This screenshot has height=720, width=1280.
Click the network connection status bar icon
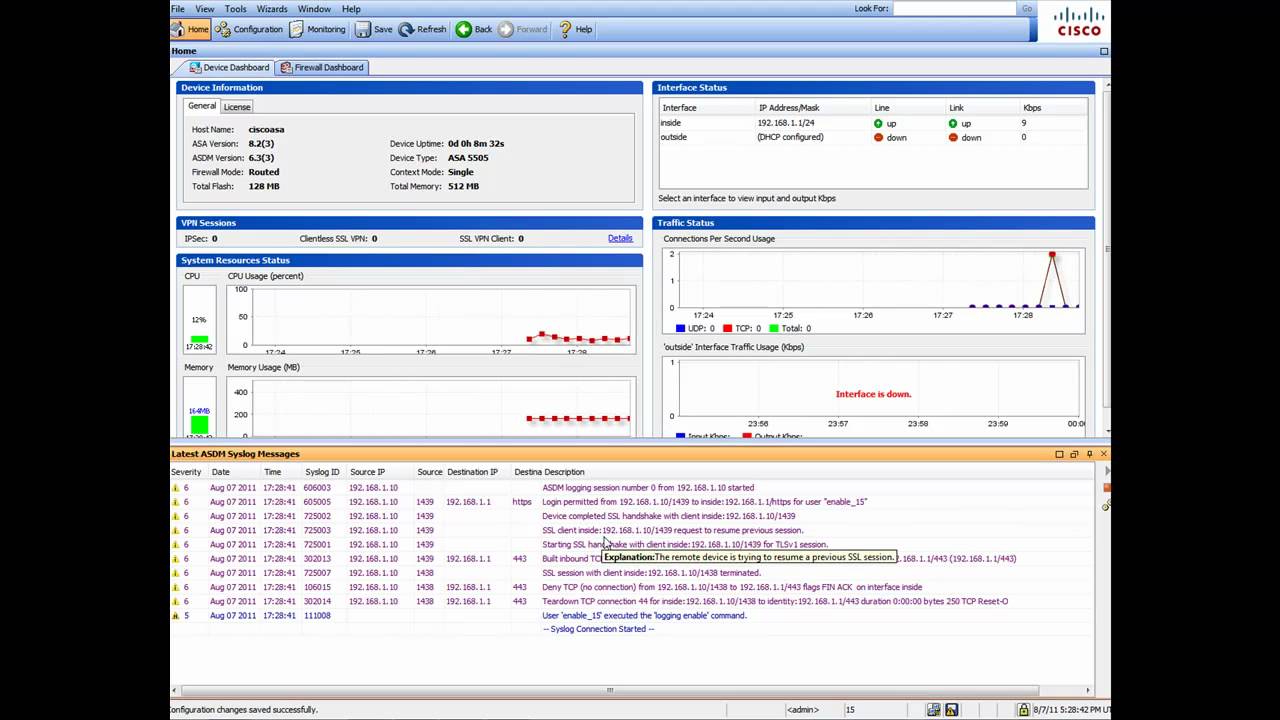[933, 710]
